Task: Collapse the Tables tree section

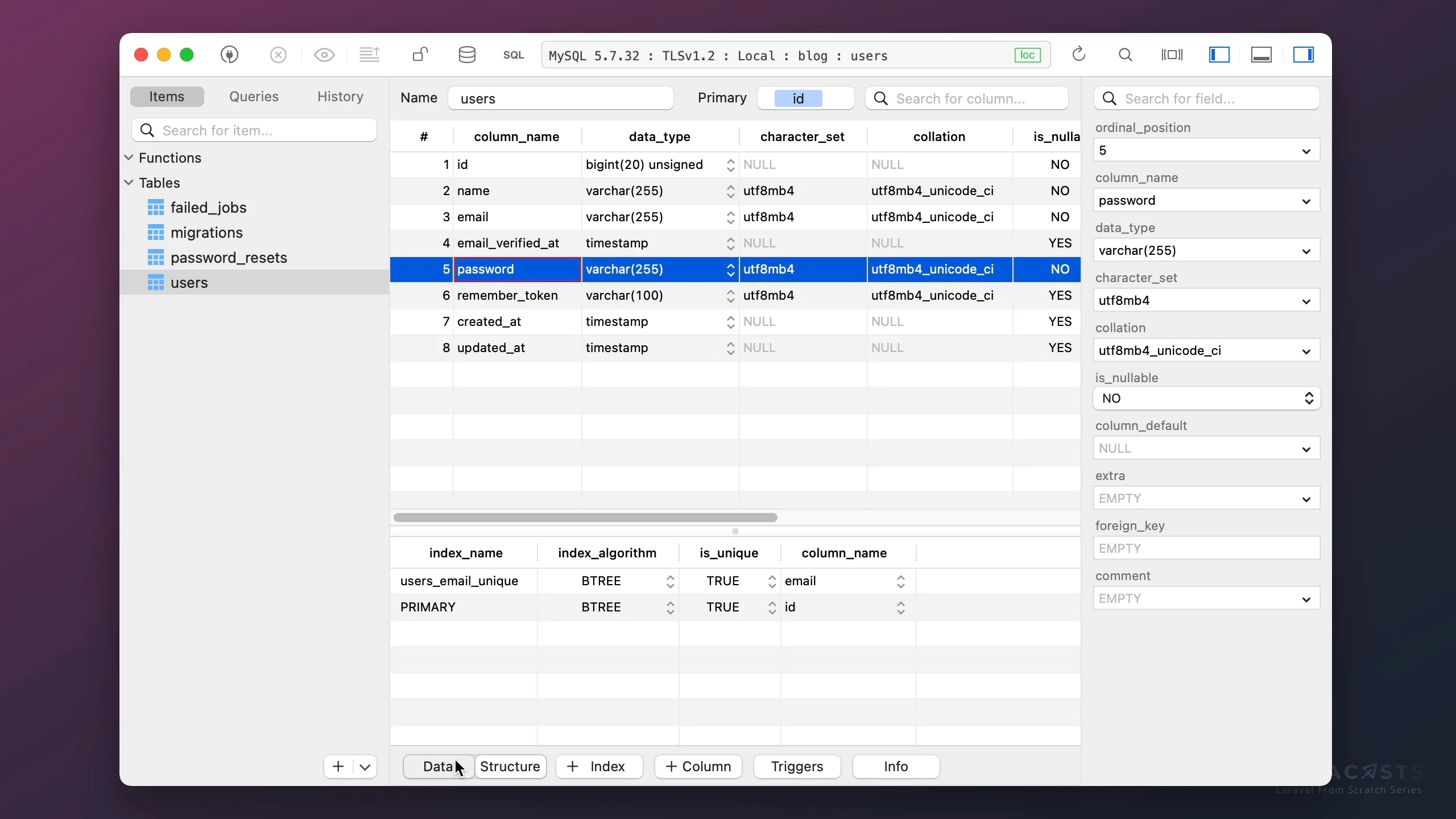Action: [x=129, y=183]
